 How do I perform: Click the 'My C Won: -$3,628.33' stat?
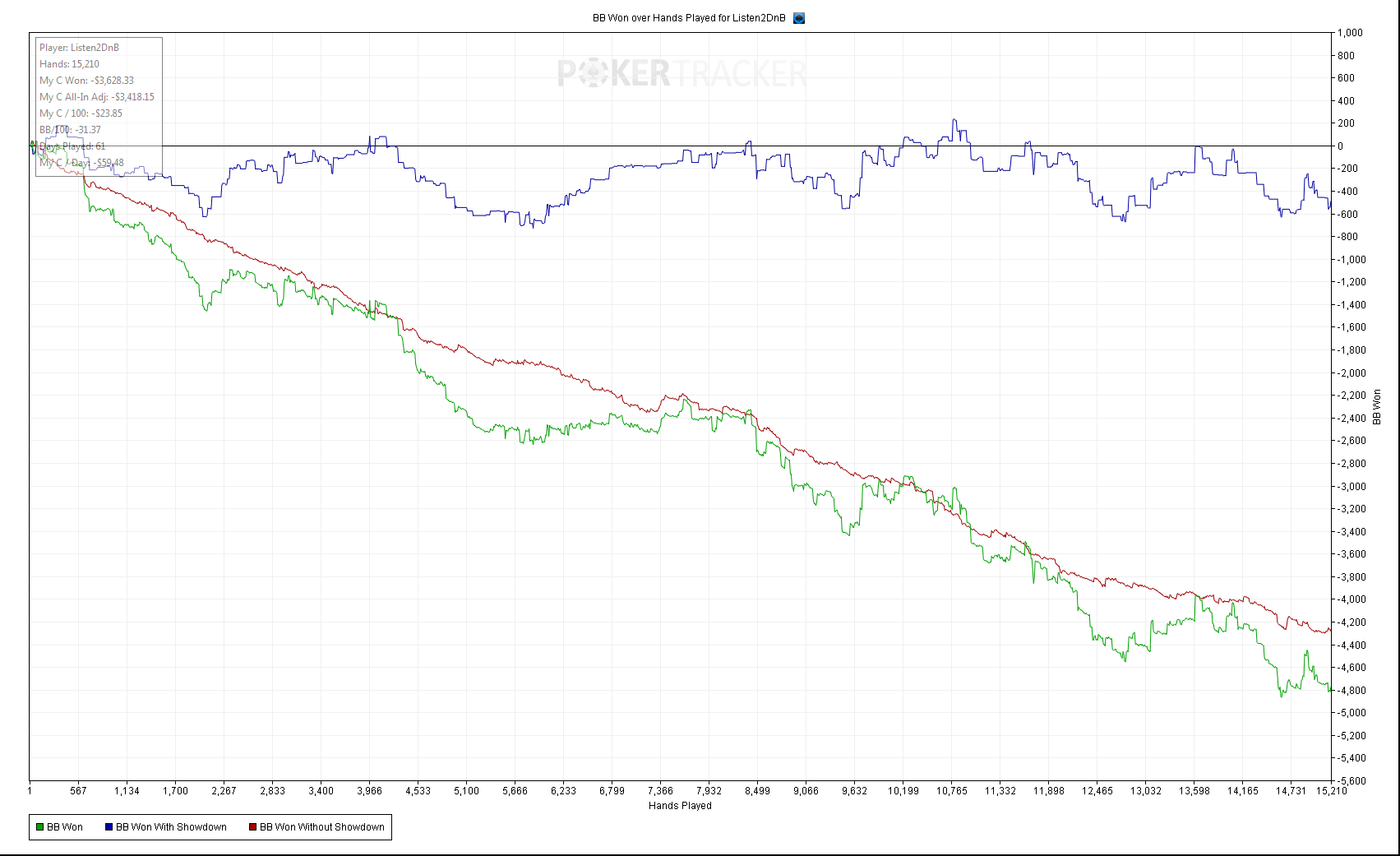coord(86,81)
